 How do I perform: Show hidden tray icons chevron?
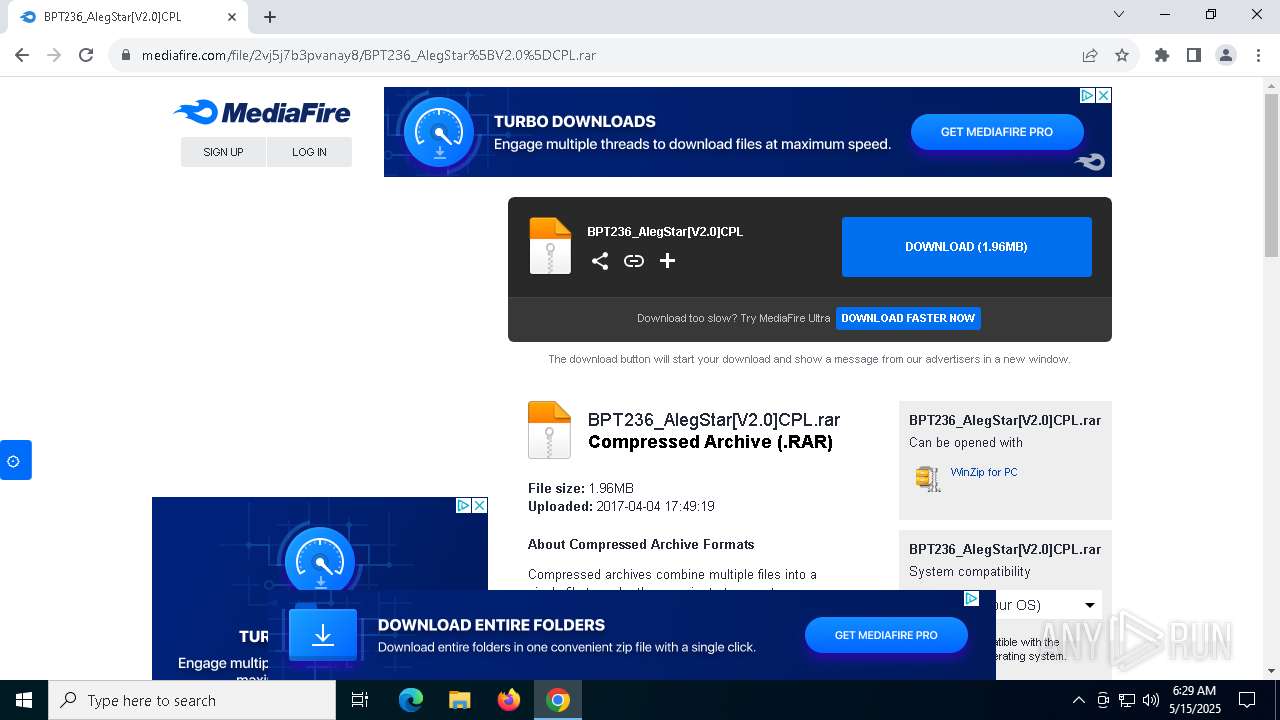click(1078, 700)
